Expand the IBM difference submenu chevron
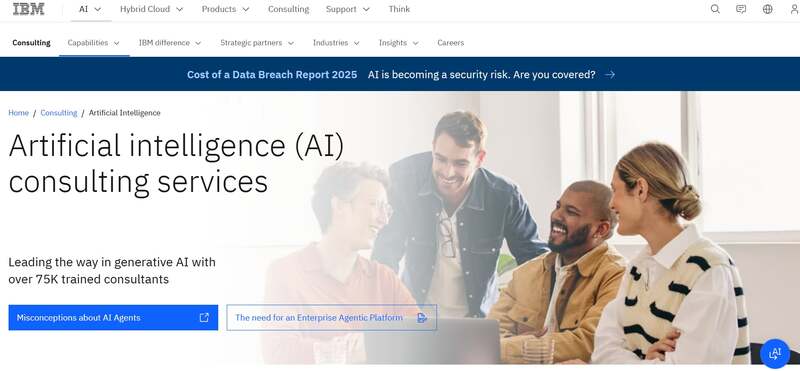Screen dimensions: 800x371 click(198, 43)
